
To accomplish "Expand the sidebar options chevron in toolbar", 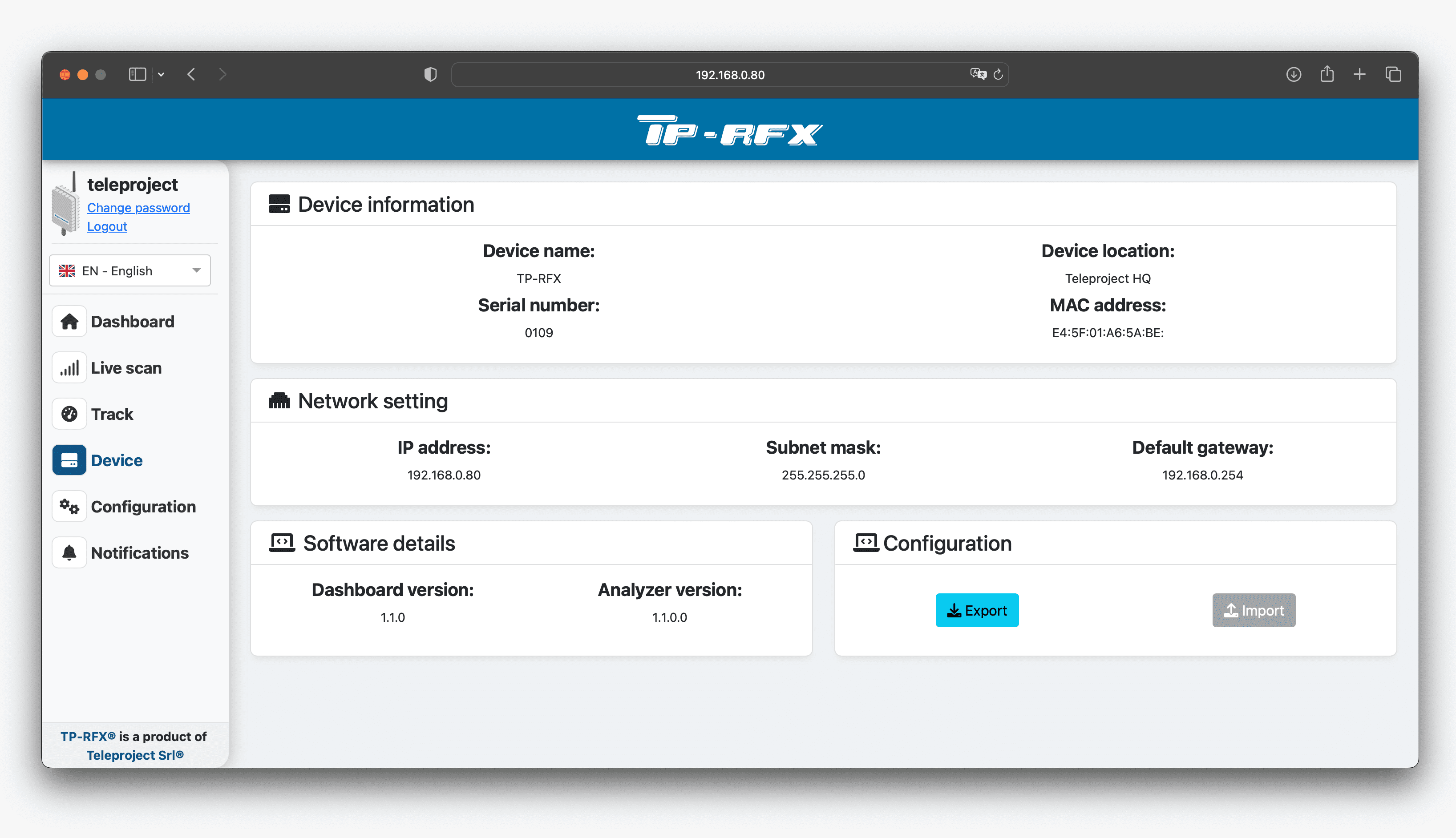I will pyautogui.click(x=161, y=74).
